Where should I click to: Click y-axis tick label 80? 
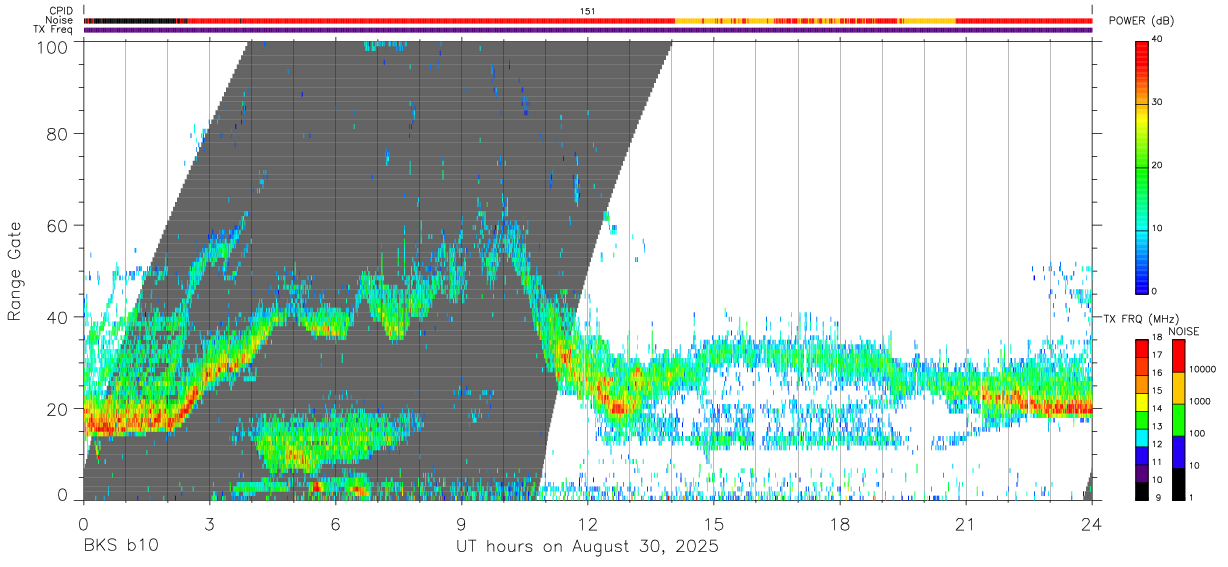click(x=57, y=133)
